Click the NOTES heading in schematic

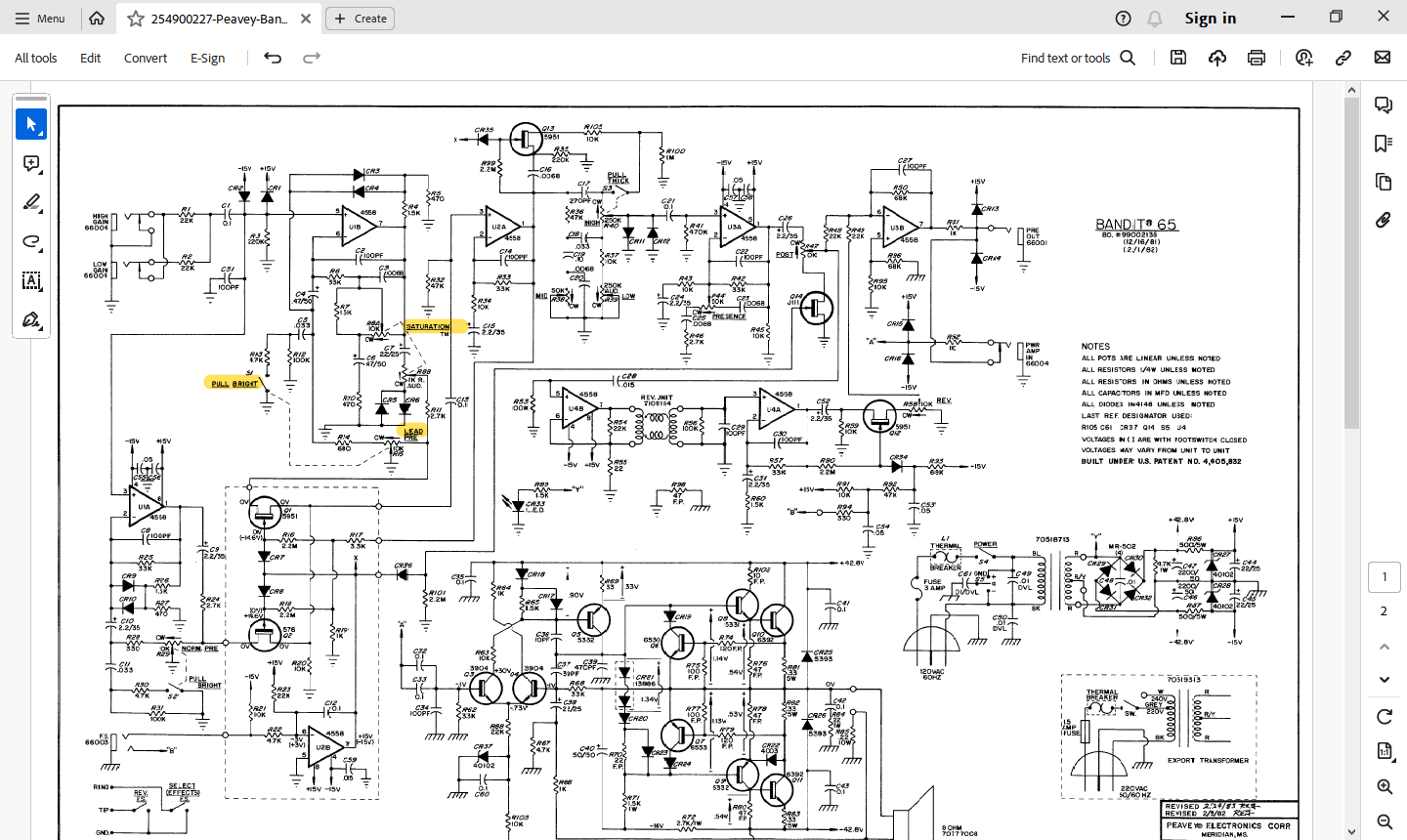(1095, 346)
